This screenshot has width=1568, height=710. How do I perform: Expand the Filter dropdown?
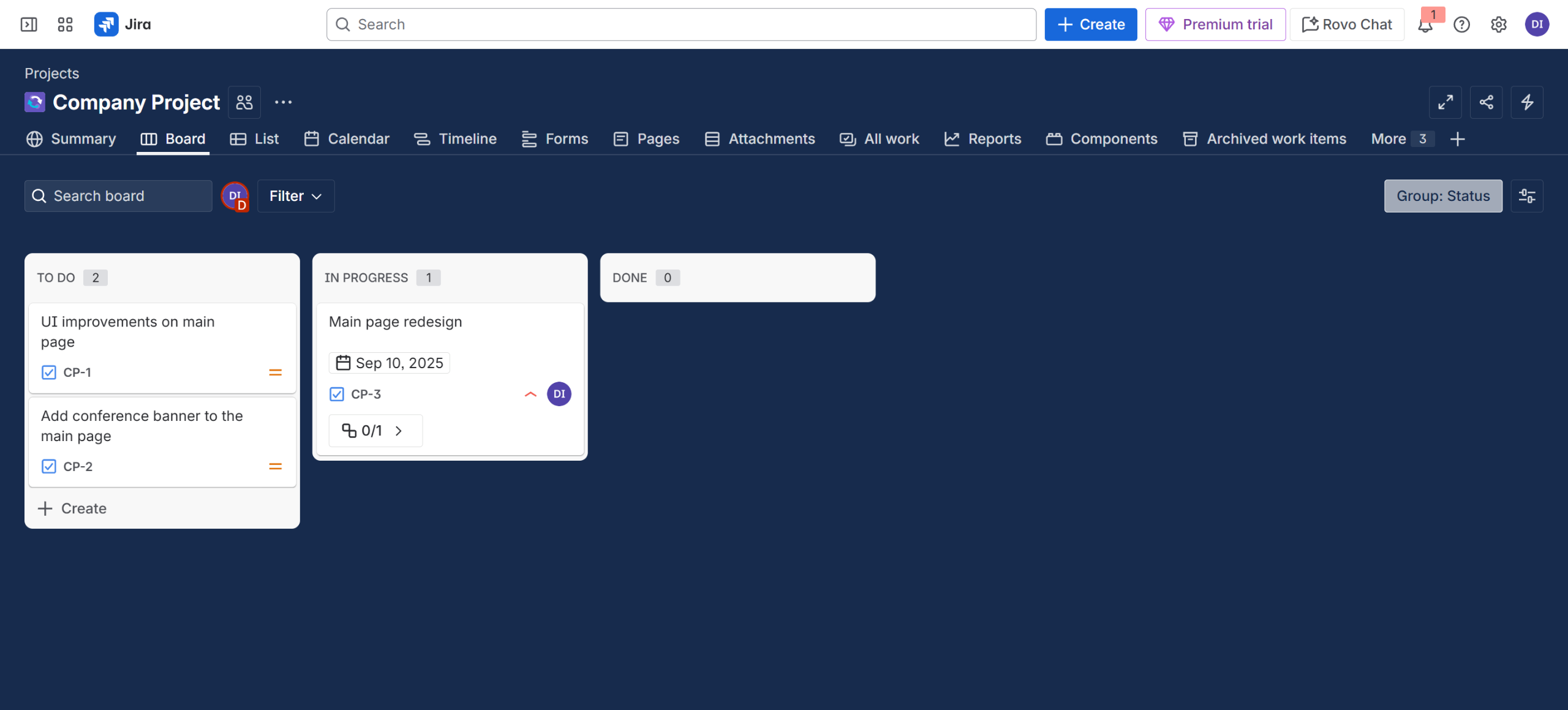(x=296, y=196)
